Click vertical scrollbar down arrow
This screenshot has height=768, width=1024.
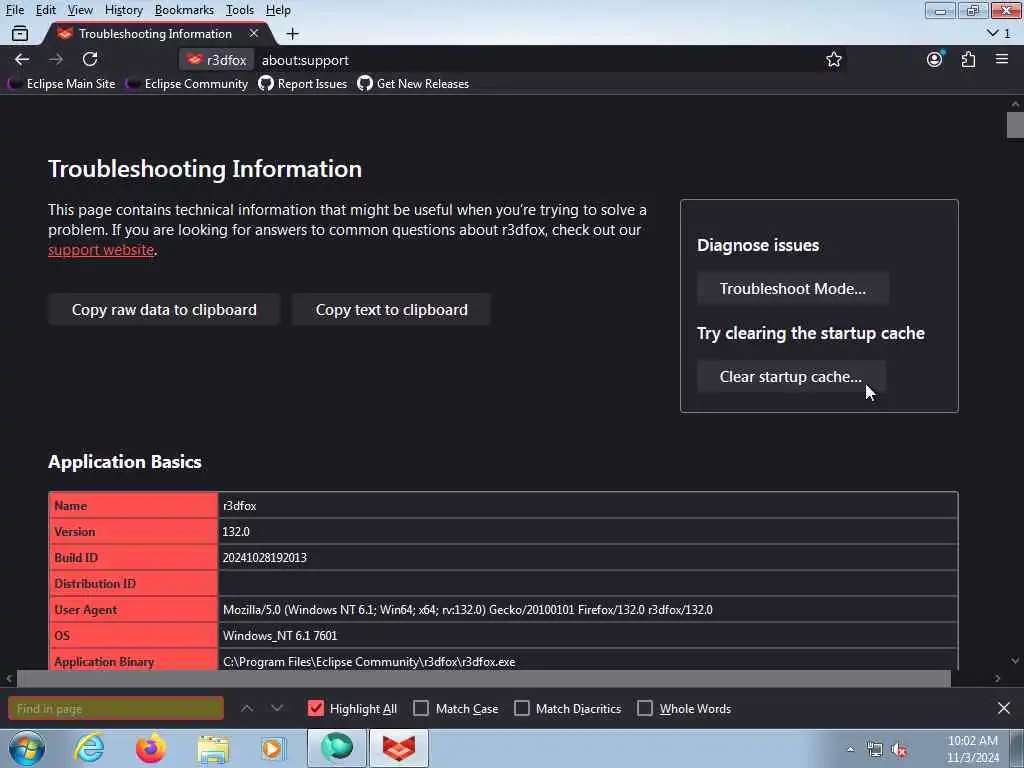click(x=1015, y=661)
